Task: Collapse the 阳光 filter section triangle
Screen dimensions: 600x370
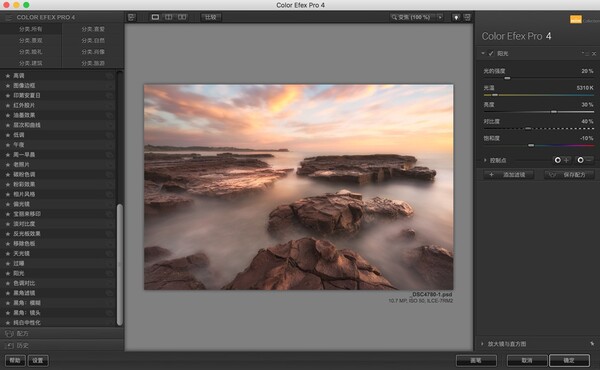Action: [x=483, y=53]
